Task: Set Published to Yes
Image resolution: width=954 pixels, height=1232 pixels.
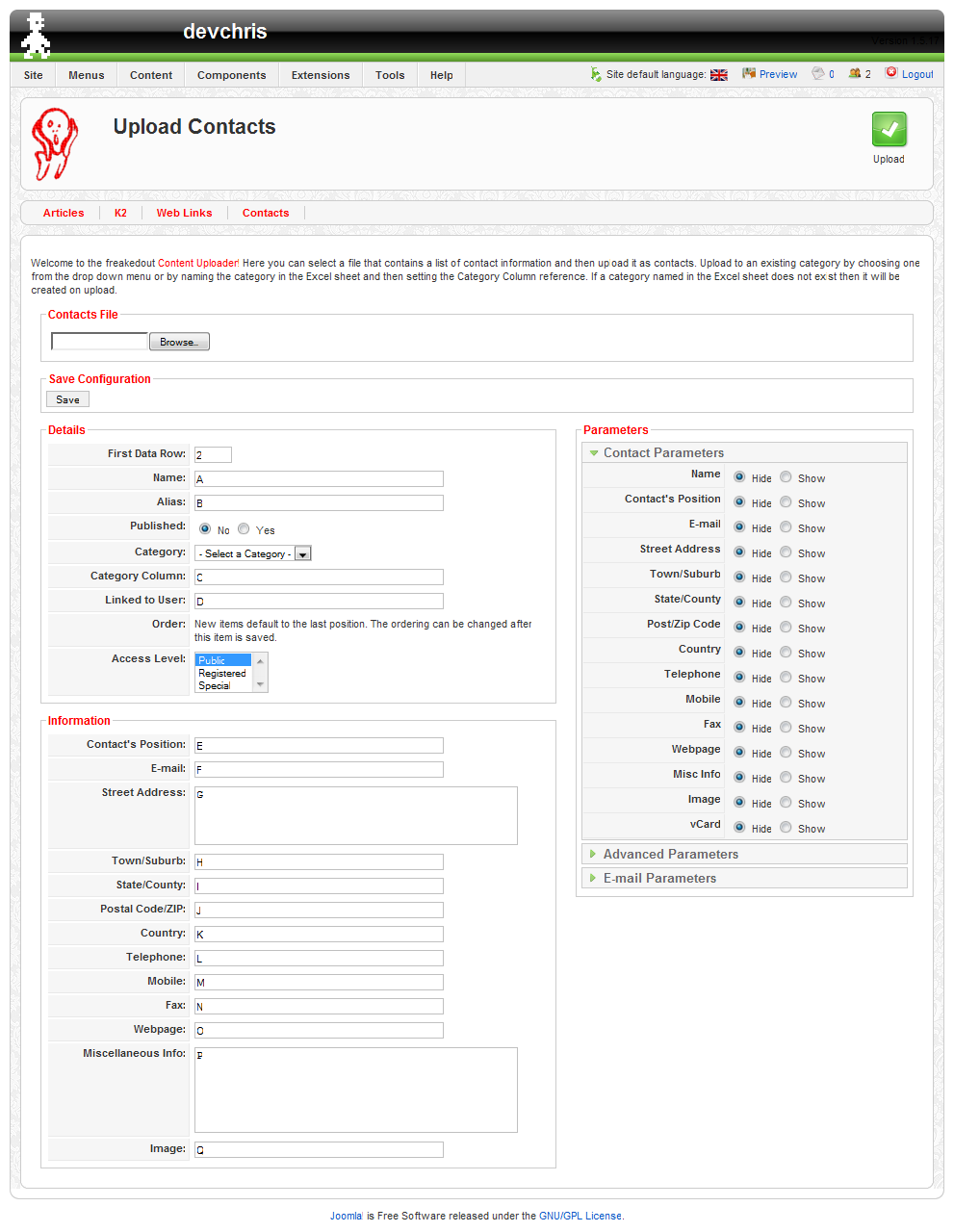Action: click(245, 529)
